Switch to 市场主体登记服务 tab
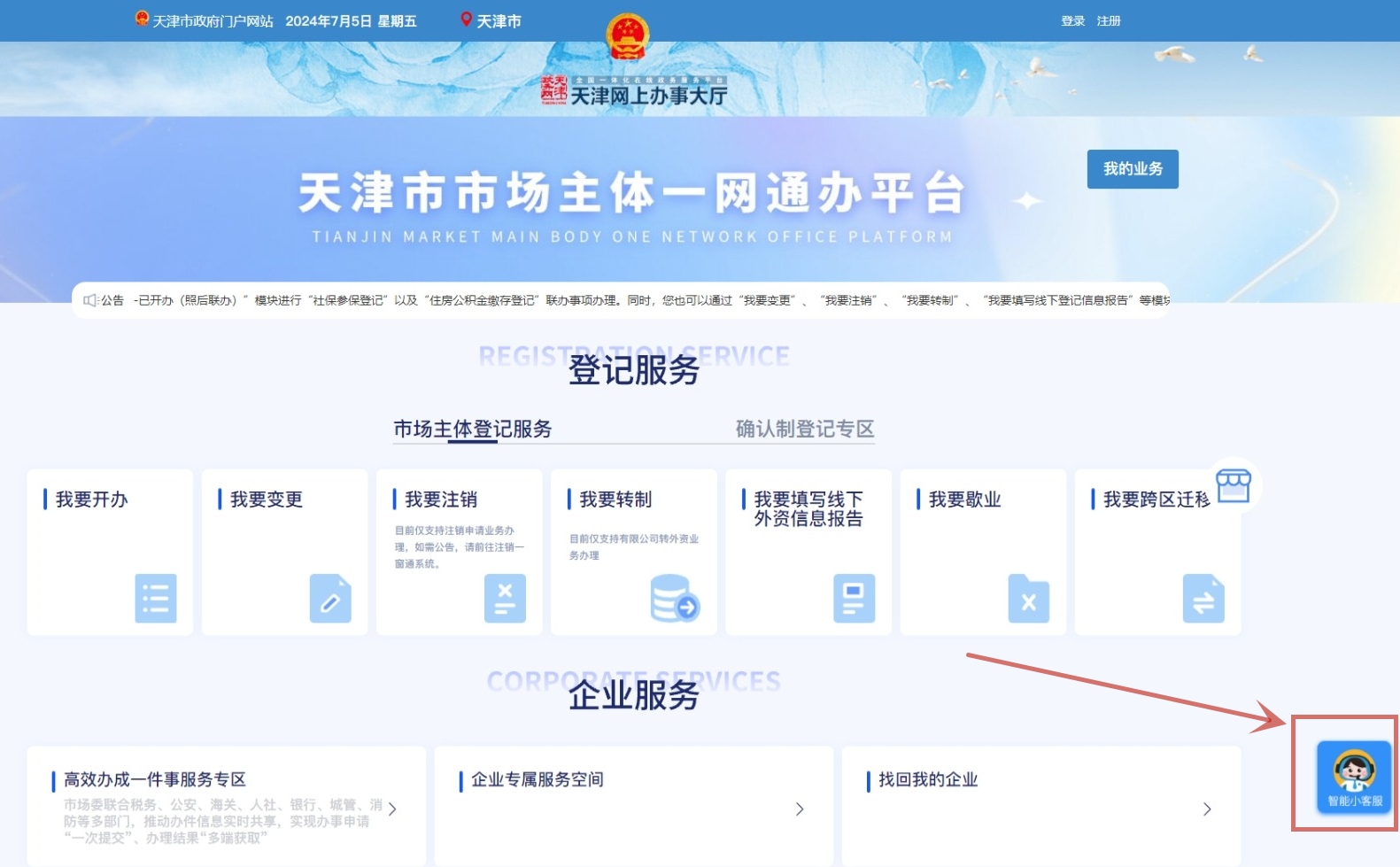 tap(472, 430)
